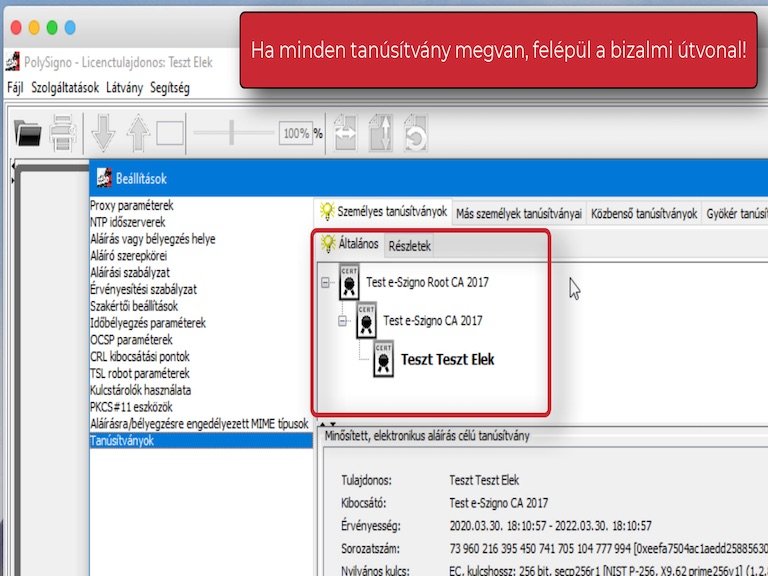Click certificate icon of Test e-Szigno CA 2017
This screenshot has width=768, height=576.
tap(366, 321)
